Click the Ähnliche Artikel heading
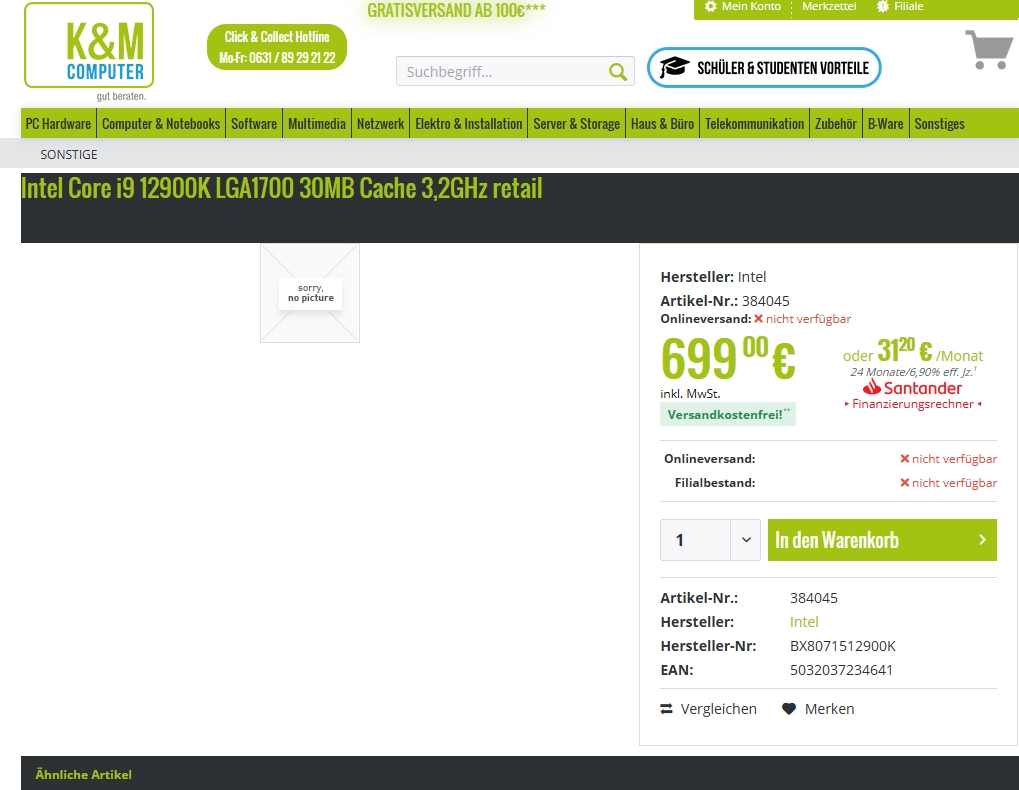The image size is (1019, 790). pos(83,774)
